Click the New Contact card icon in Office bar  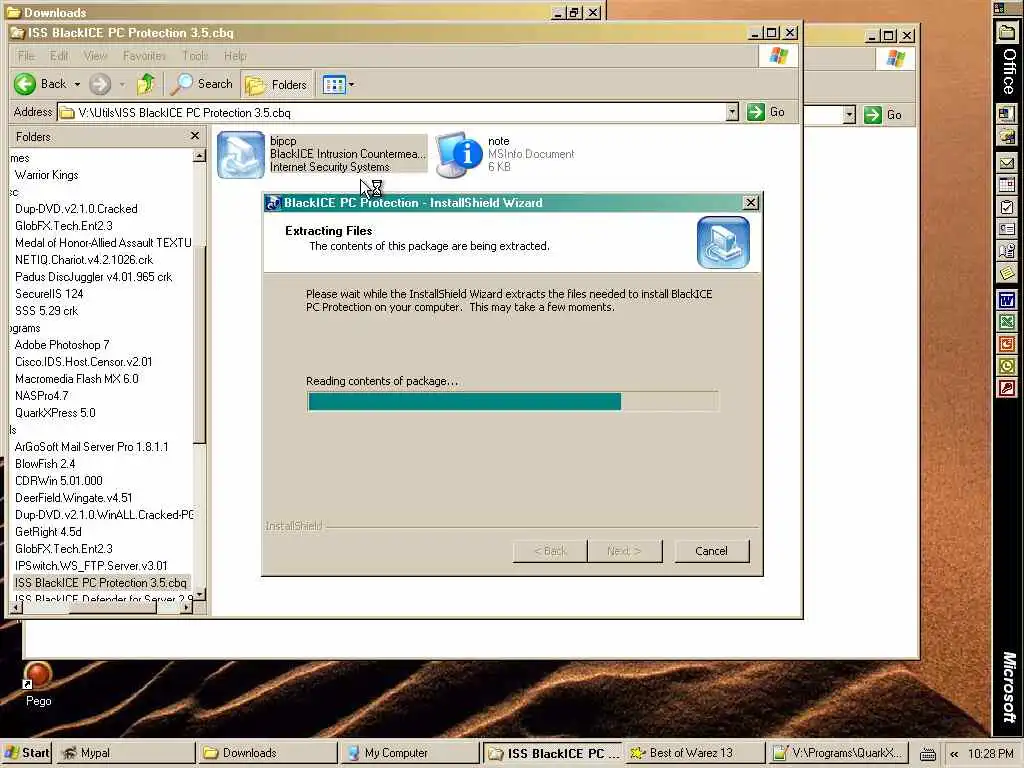coord(1006,229)
